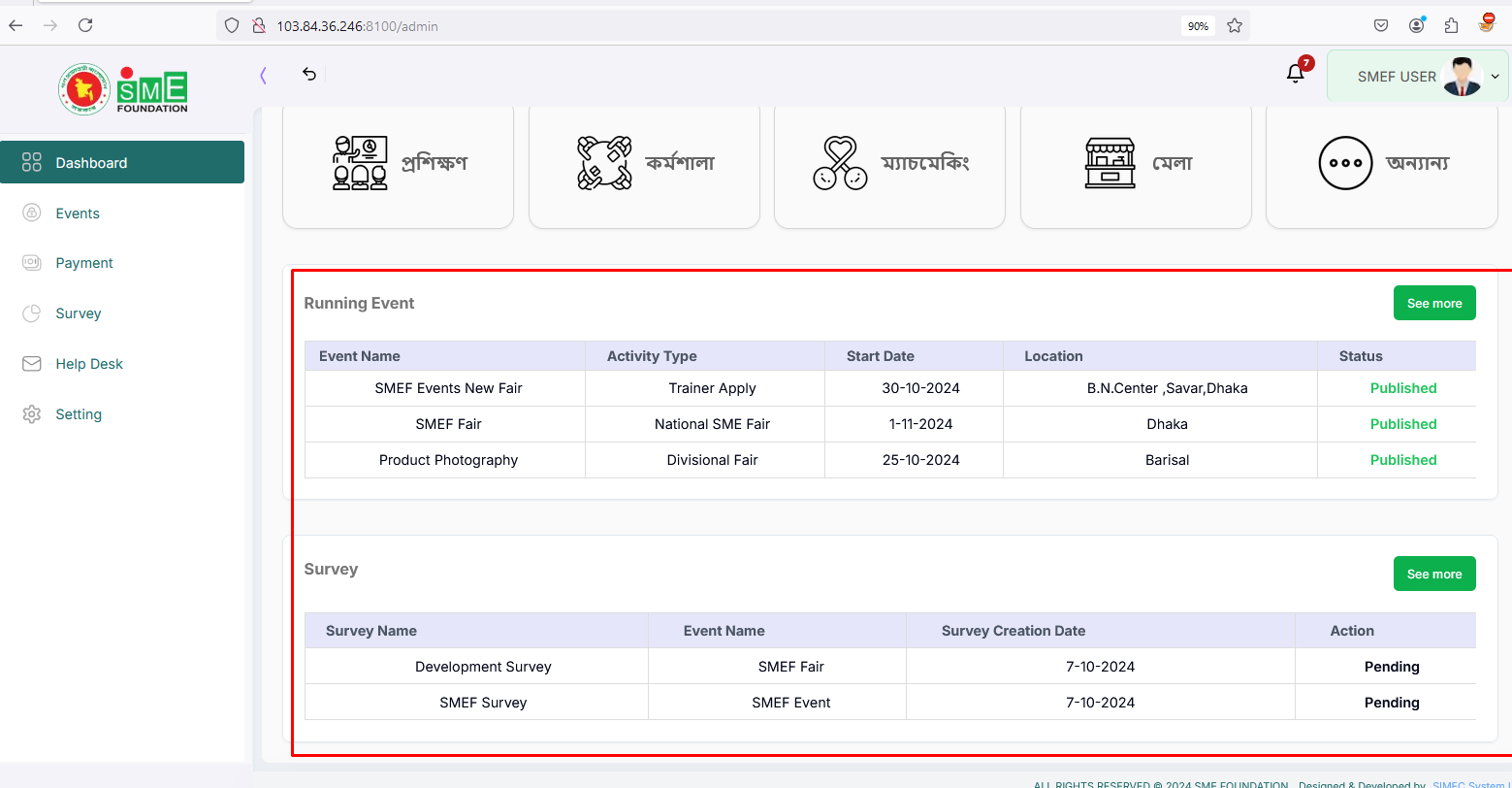Open the browser extensions puzzle icon
The image size is (1512, 788).
(1451, 25)
